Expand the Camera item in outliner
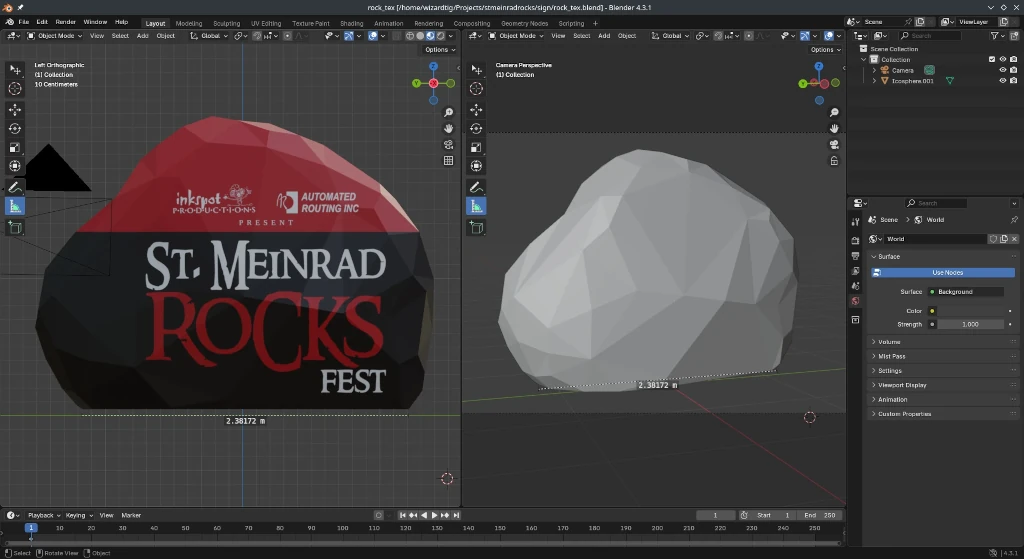Viewport: 1024px width, 559px height. 874,70
